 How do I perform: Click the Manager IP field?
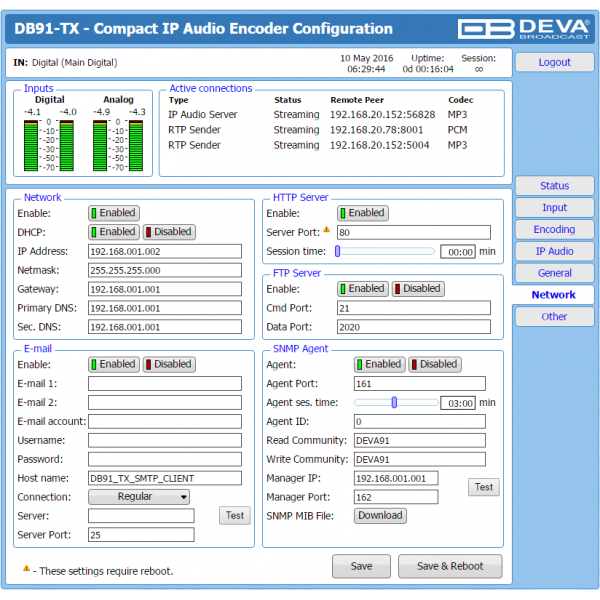(396, 478)
